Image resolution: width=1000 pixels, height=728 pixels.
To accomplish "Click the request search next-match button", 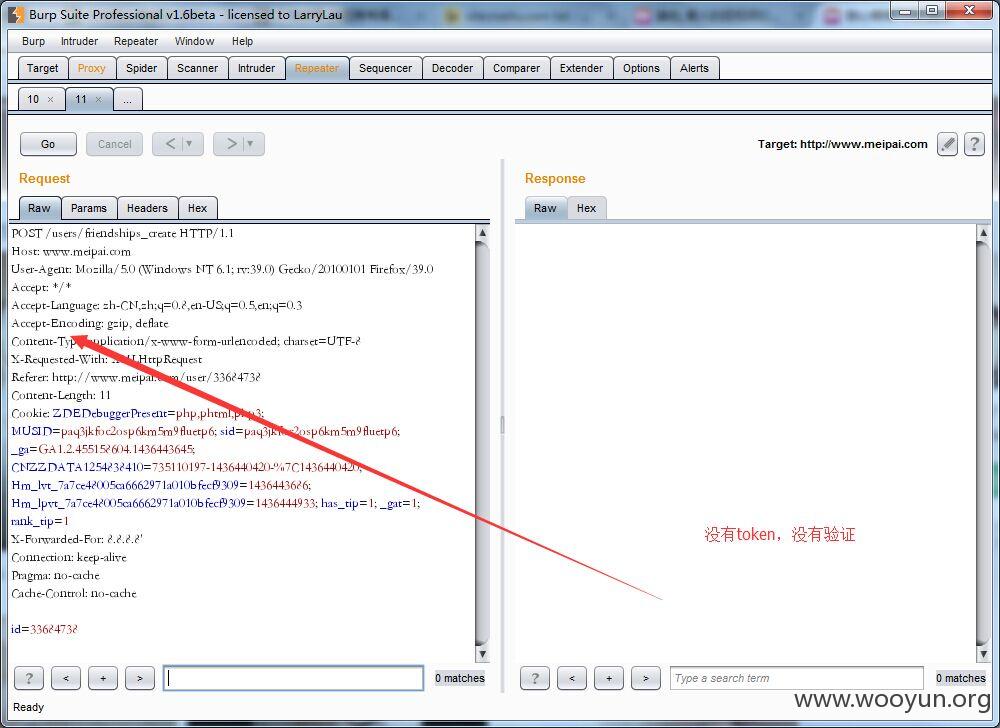I will point(140,678).
